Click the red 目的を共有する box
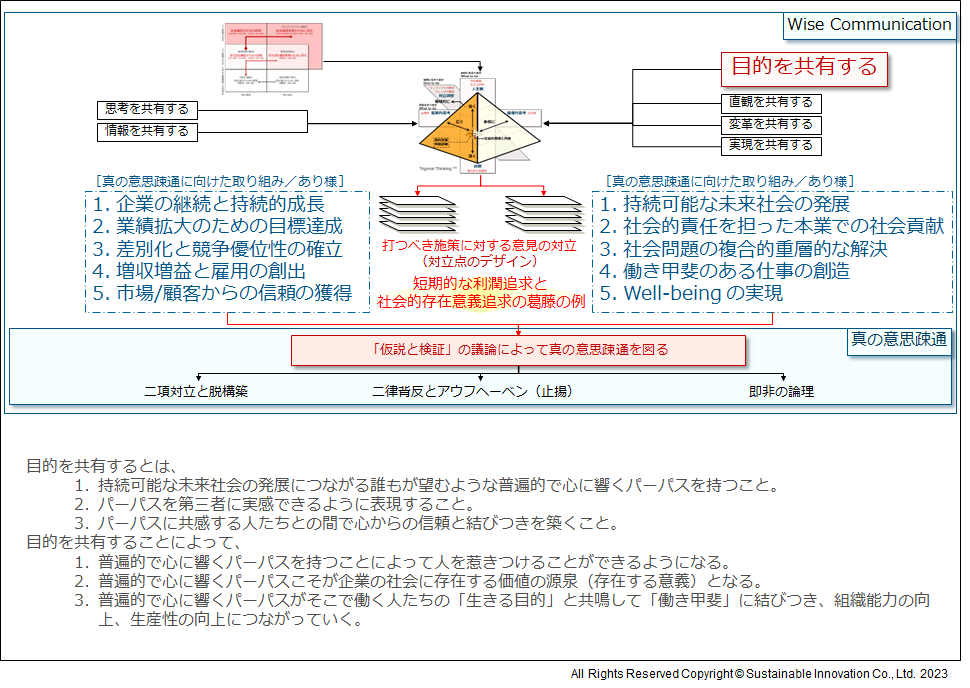 point(804,67)
